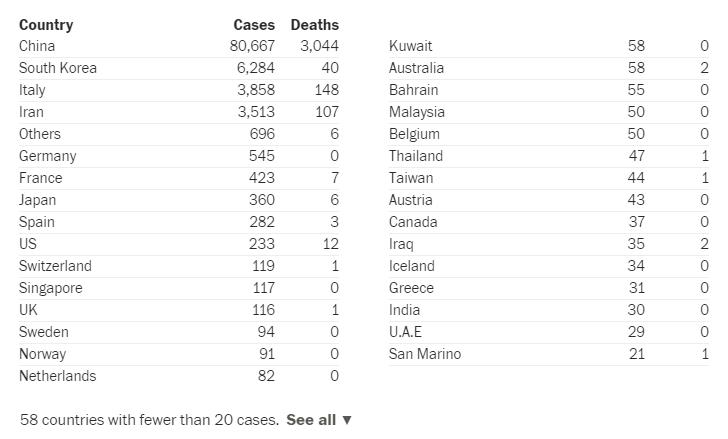Viewport: 728px width, 439px height.
Task: Click China's 80,667 cases value
Action: tap(251, 46)
